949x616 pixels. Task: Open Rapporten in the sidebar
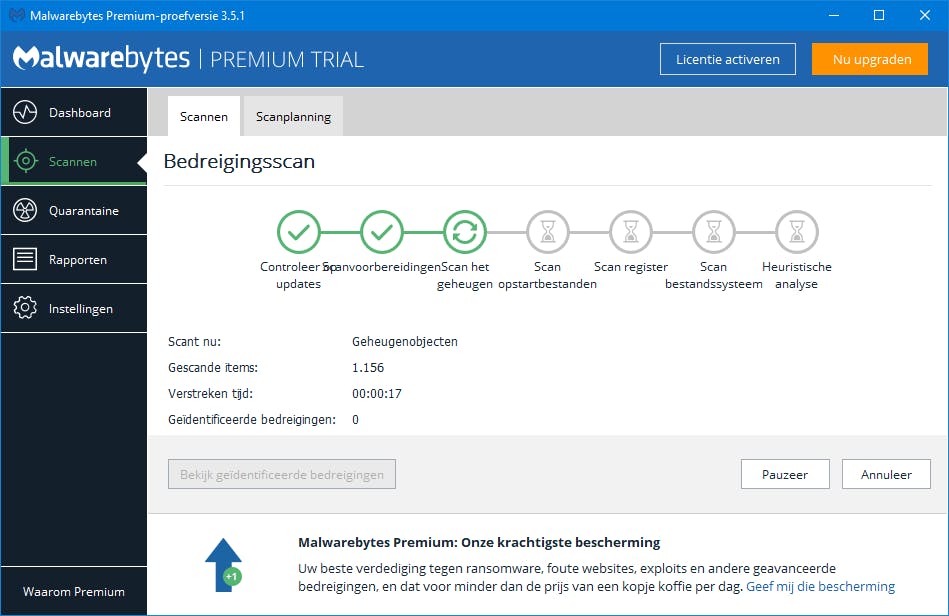(x=74, y=260)
